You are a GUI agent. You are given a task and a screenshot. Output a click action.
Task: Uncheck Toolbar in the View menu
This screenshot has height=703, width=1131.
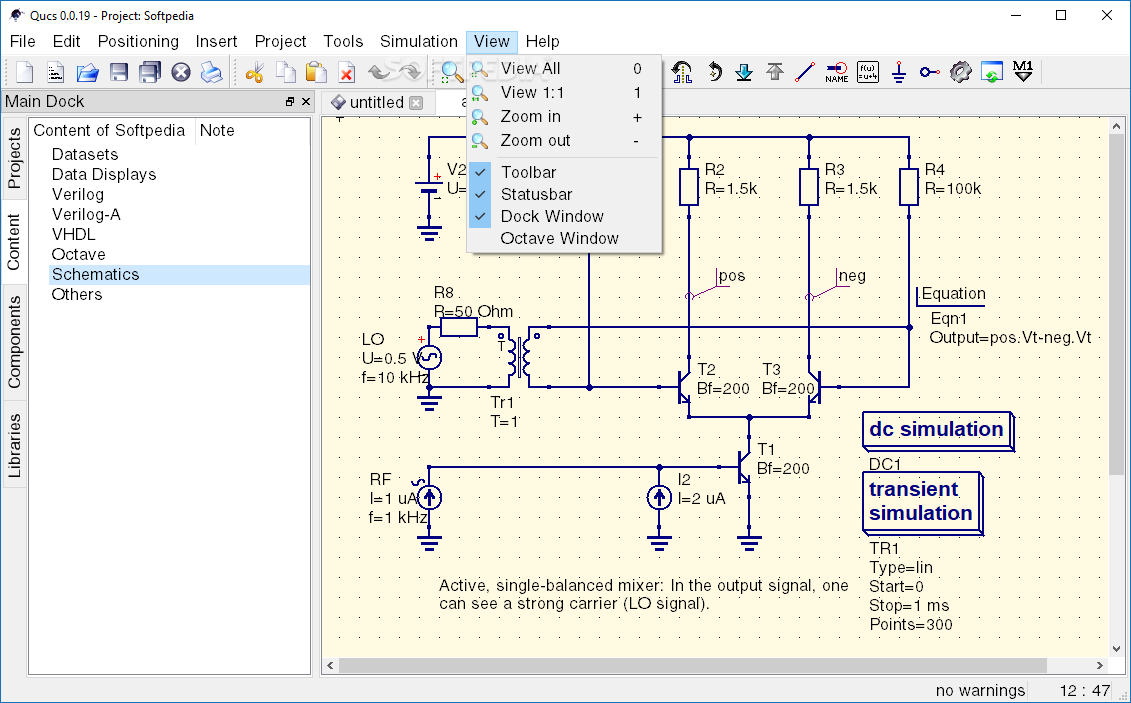(x=564, y=172)
